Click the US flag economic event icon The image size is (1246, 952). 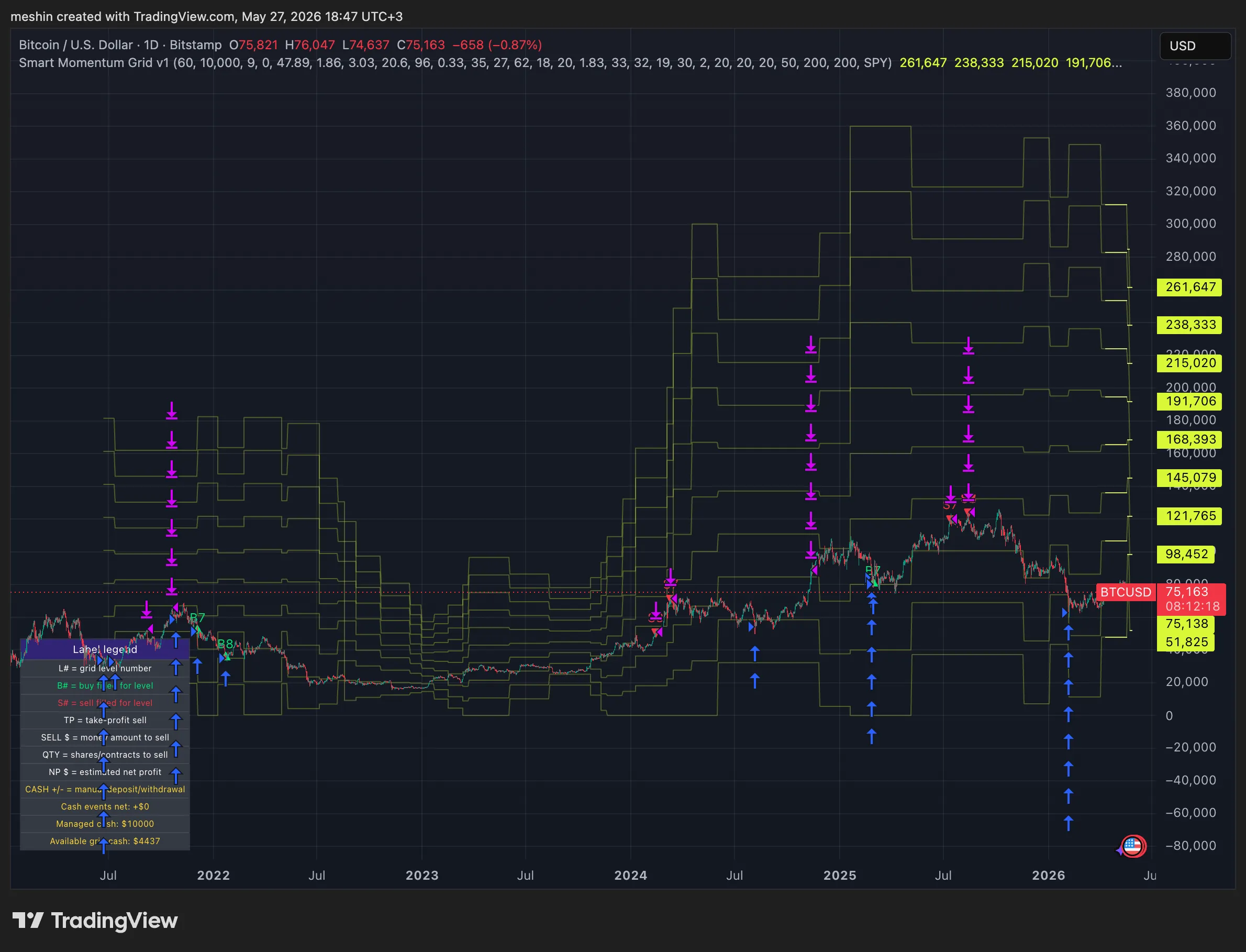click(x=1133, y=847)
